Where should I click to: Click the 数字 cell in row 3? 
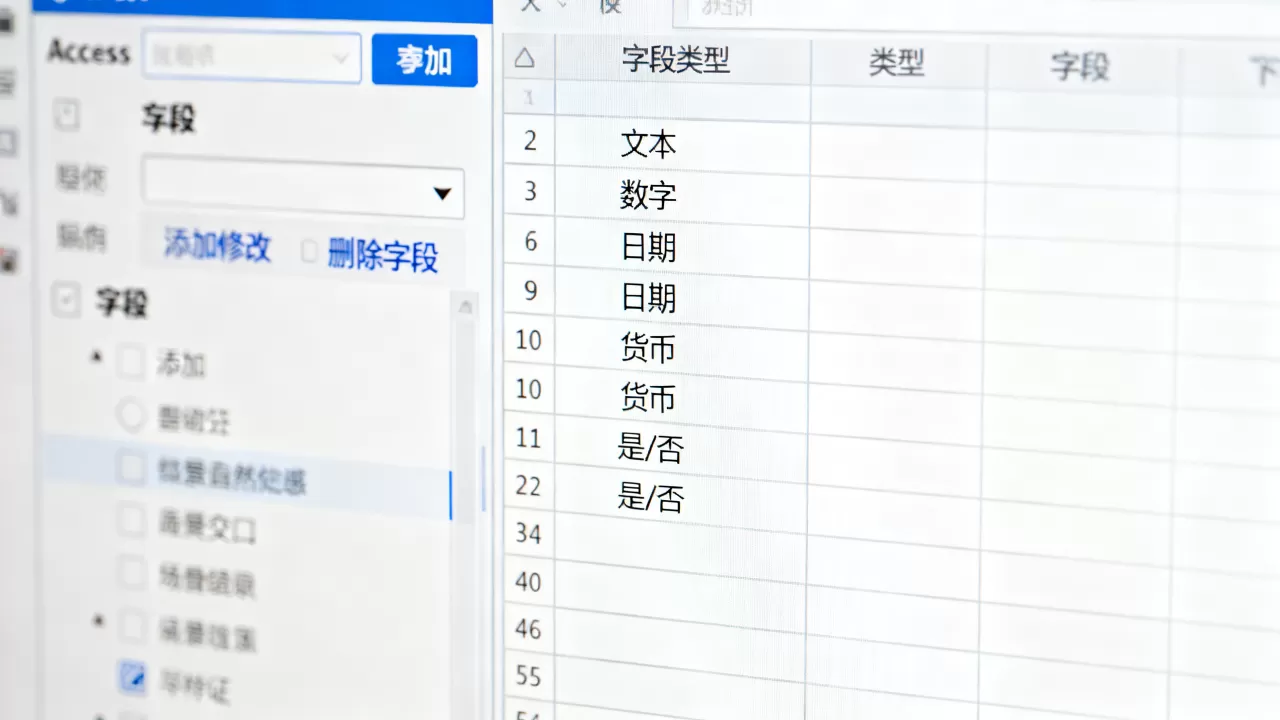click(682, 194)
